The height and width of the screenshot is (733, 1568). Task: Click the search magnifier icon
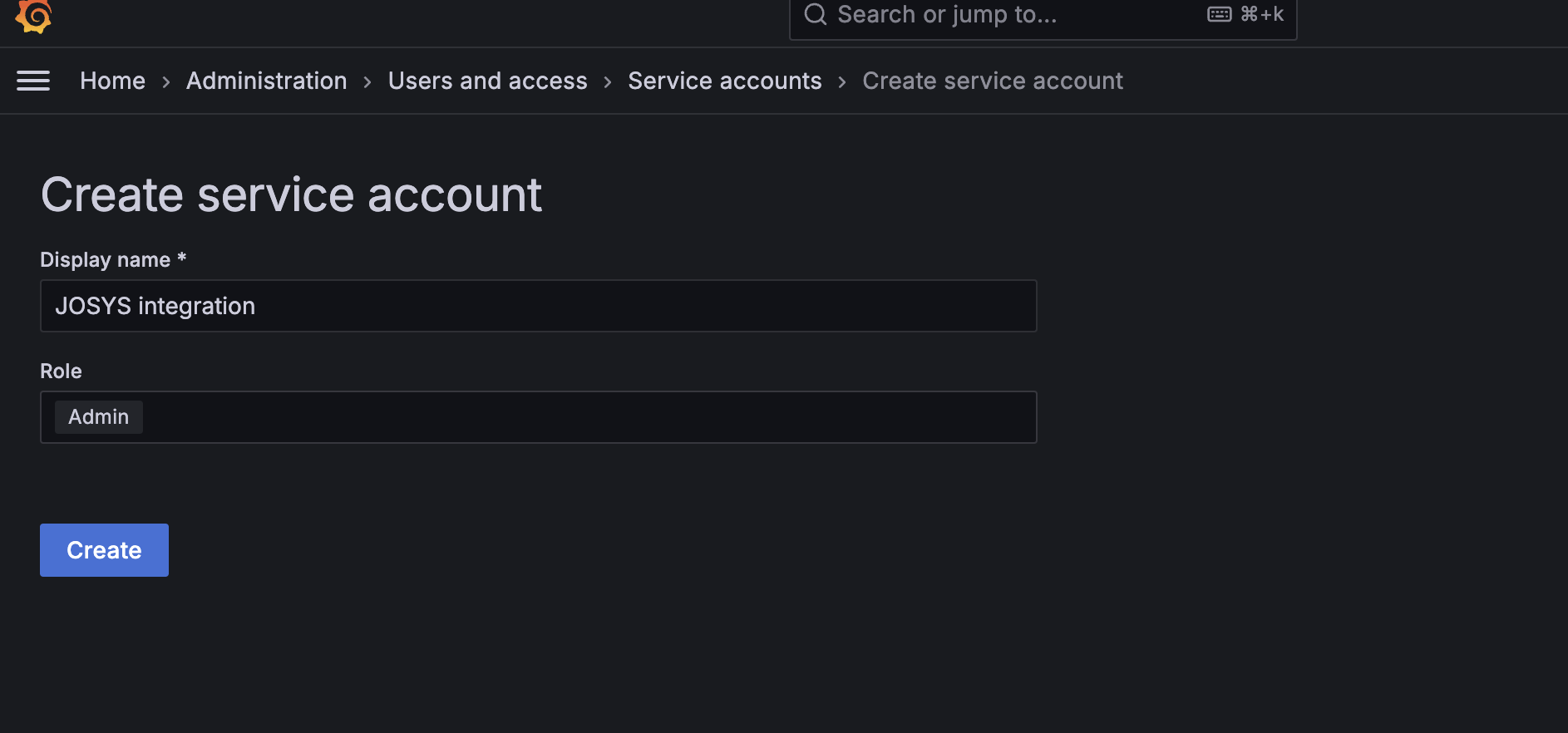click(816, 14)
